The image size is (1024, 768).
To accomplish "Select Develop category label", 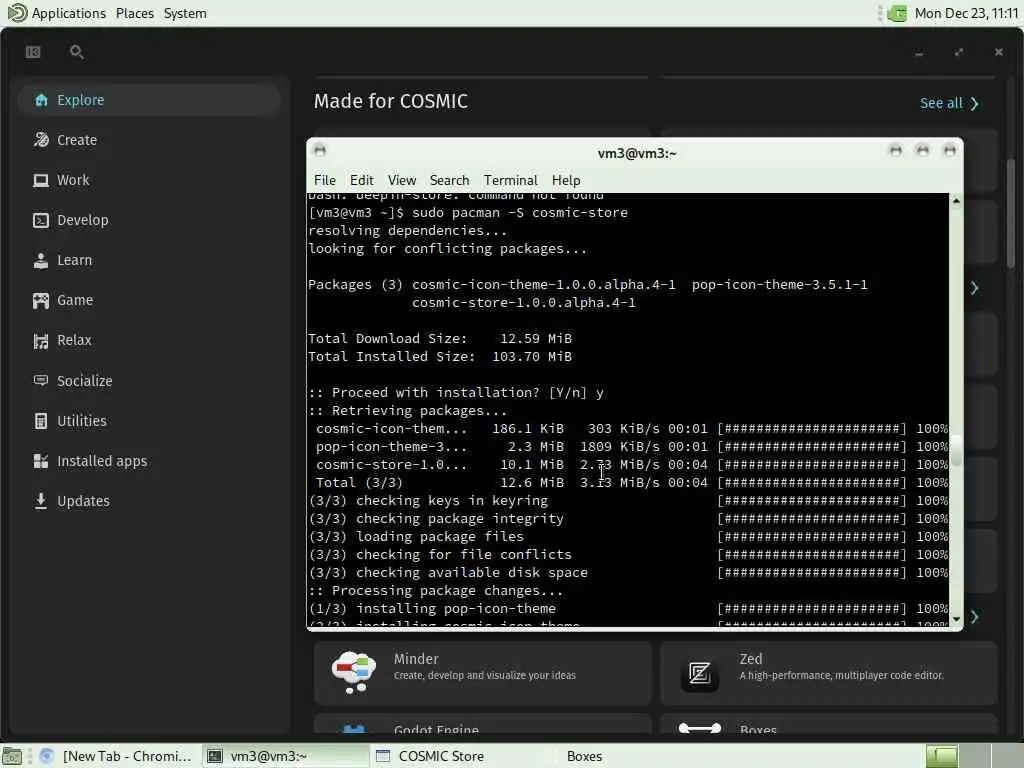I will tap(83, 220).
